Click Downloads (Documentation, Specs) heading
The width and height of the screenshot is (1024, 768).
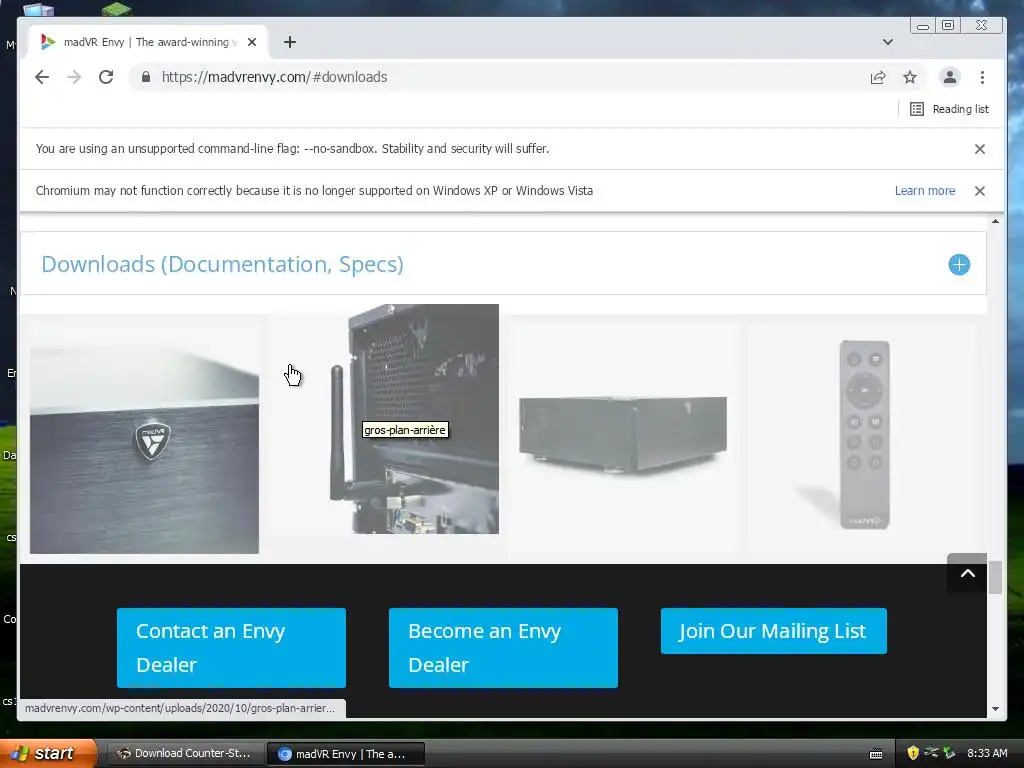pos(223,264)
